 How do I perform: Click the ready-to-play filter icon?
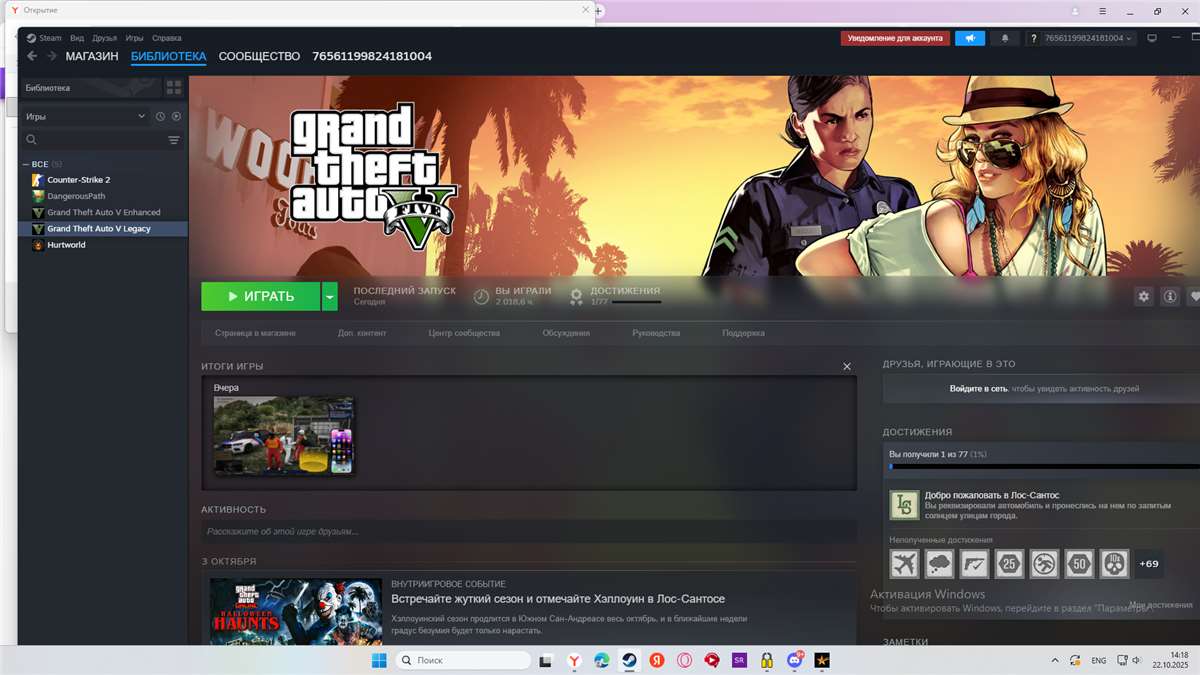point(176,117)
